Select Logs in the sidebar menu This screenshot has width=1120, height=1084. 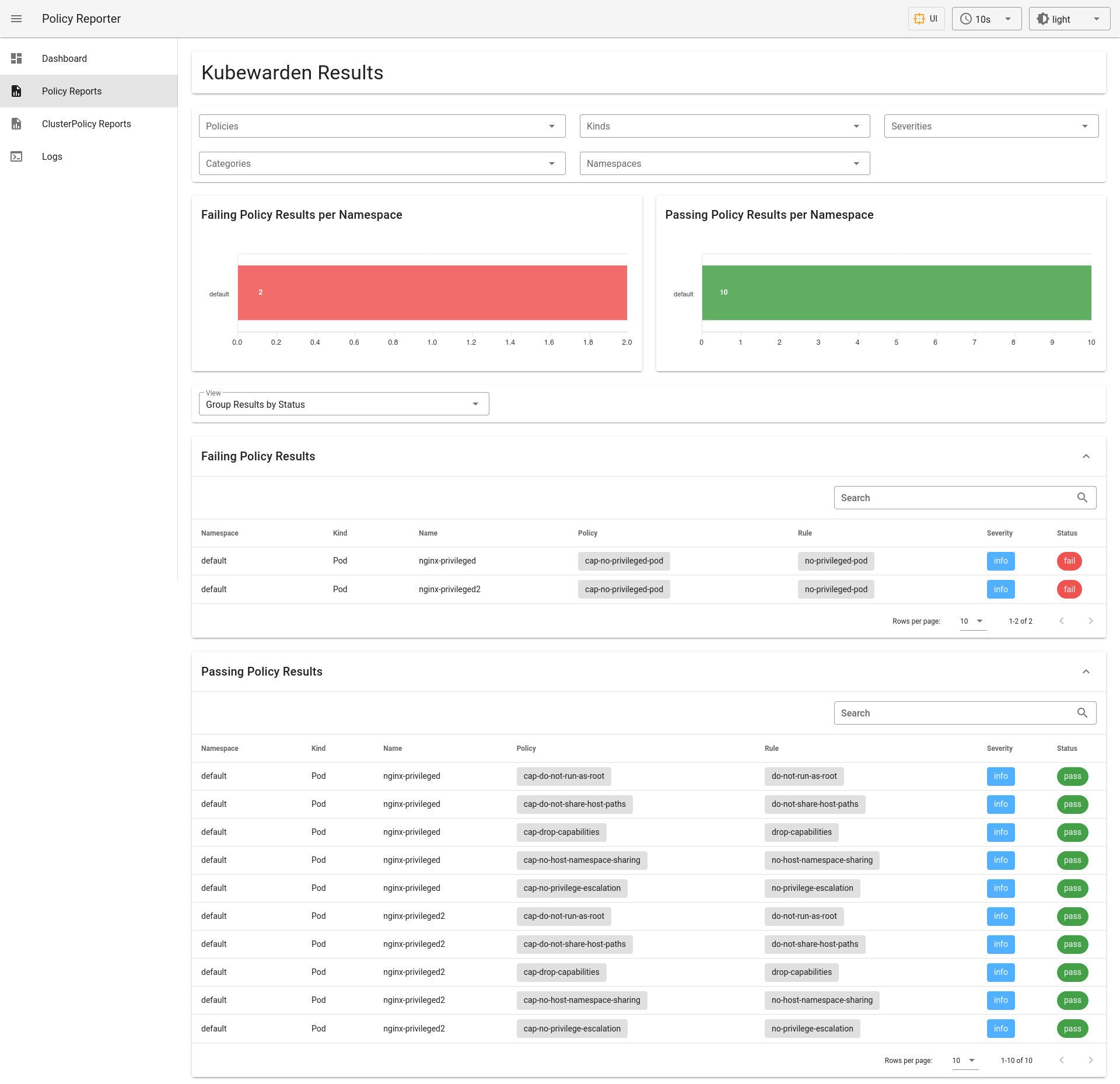[52, 156]
